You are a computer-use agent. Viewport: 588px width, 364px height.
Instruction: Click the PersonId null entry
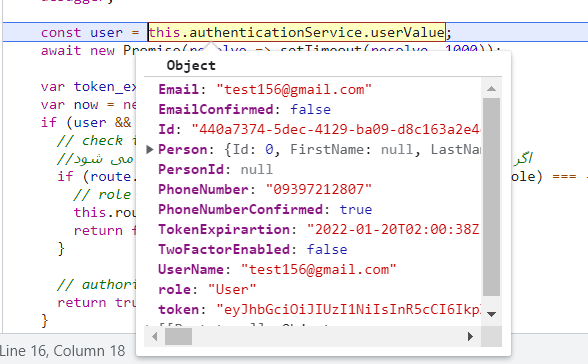pyautogui.click(x=216, y=169)
